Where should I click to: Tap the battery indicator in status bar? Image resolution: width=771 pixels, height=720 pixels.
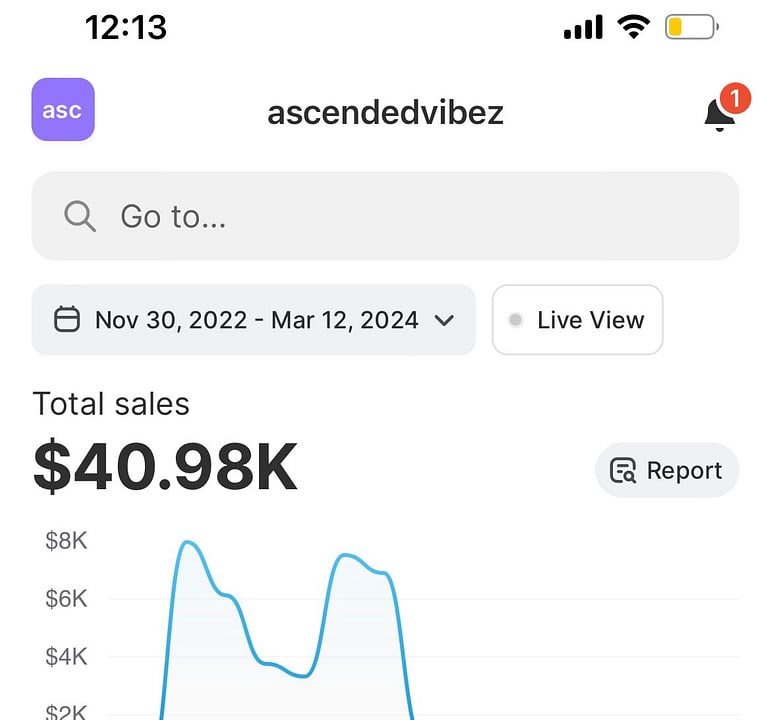pyautogui.click(x=692, y=27)
